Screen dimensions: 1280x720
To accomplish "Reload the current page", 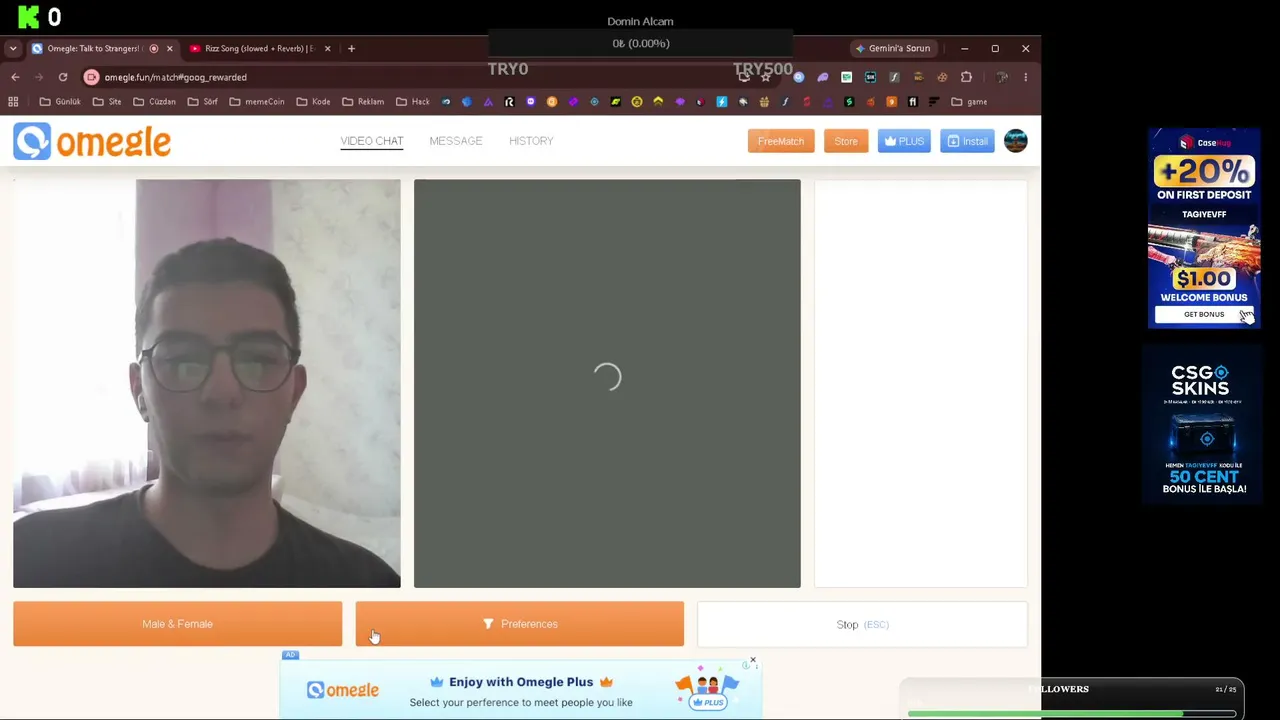I will point(63,77).
